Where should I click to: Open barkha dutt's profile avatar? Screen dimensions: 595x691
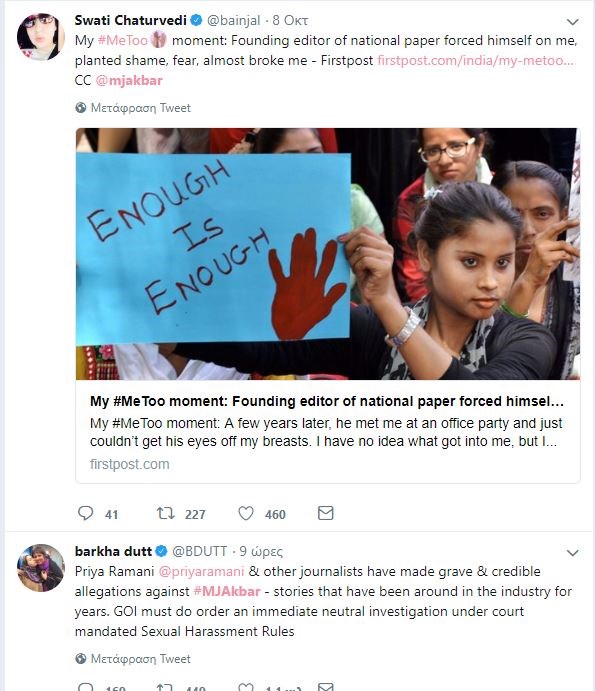point(41,568)
